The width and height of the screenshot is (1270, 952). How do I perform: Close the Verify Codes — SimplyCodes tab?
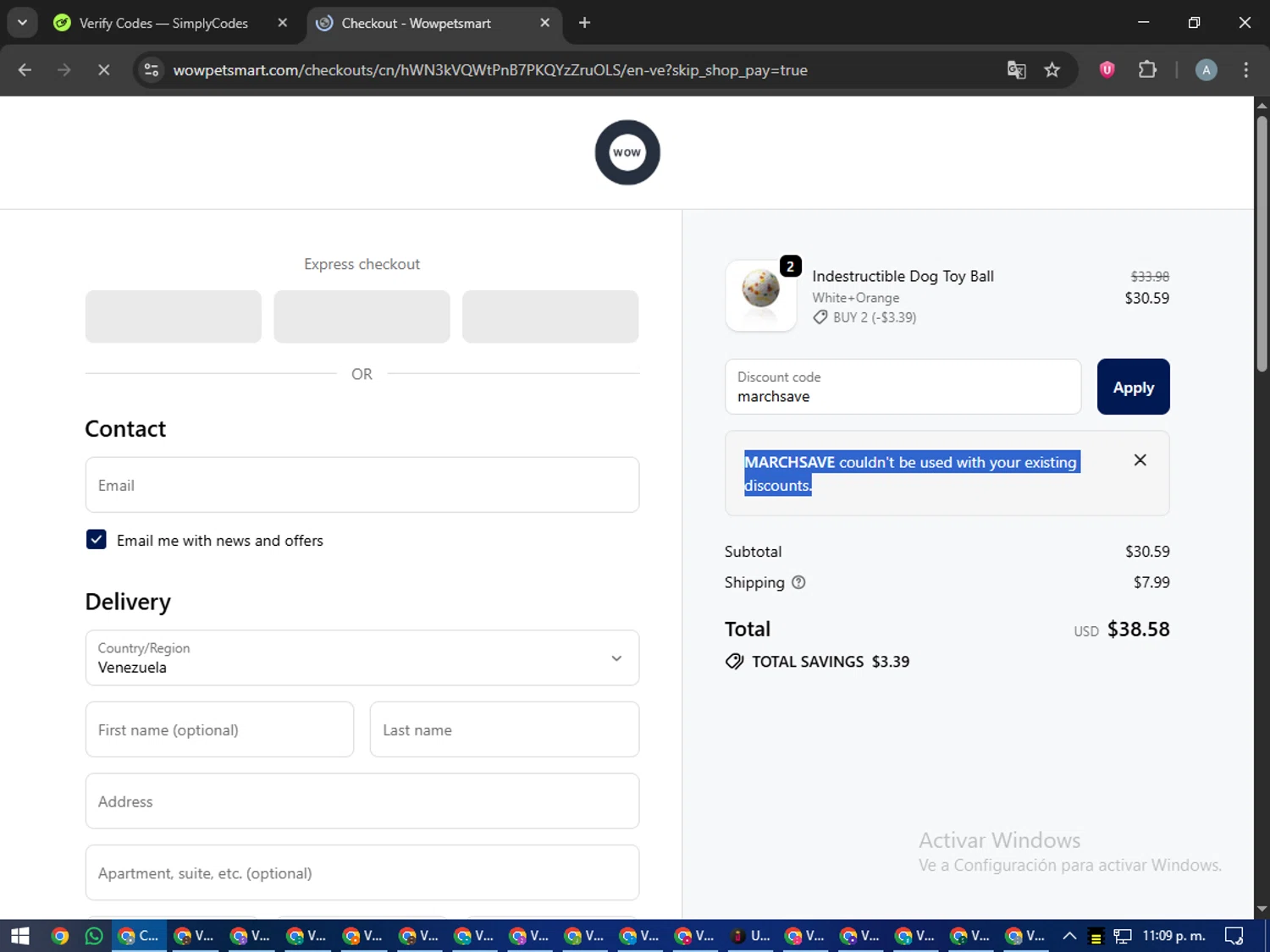coord(283,23)
